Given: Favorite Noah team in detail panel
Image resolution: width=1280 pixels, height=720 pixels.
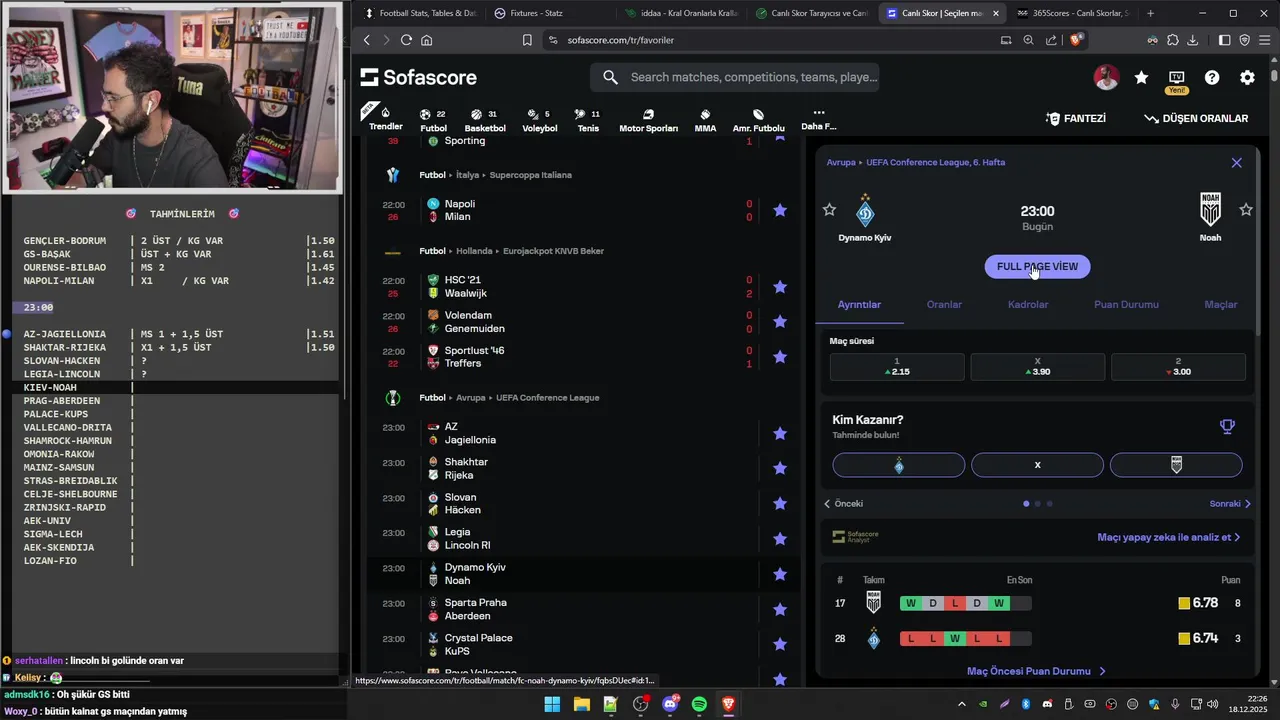Looking at the screenshot, I should click(1246, 209).
